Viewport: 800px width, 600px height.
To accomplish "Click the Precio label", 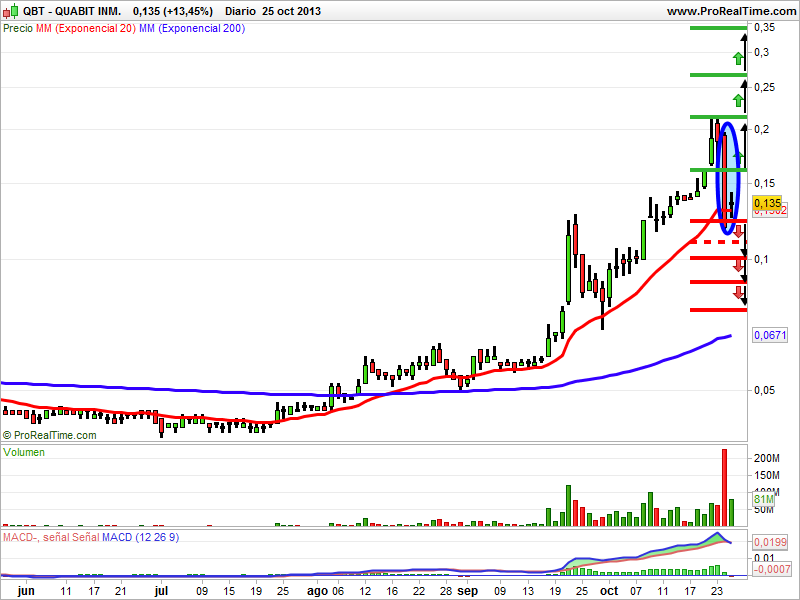I will (18, 29).
